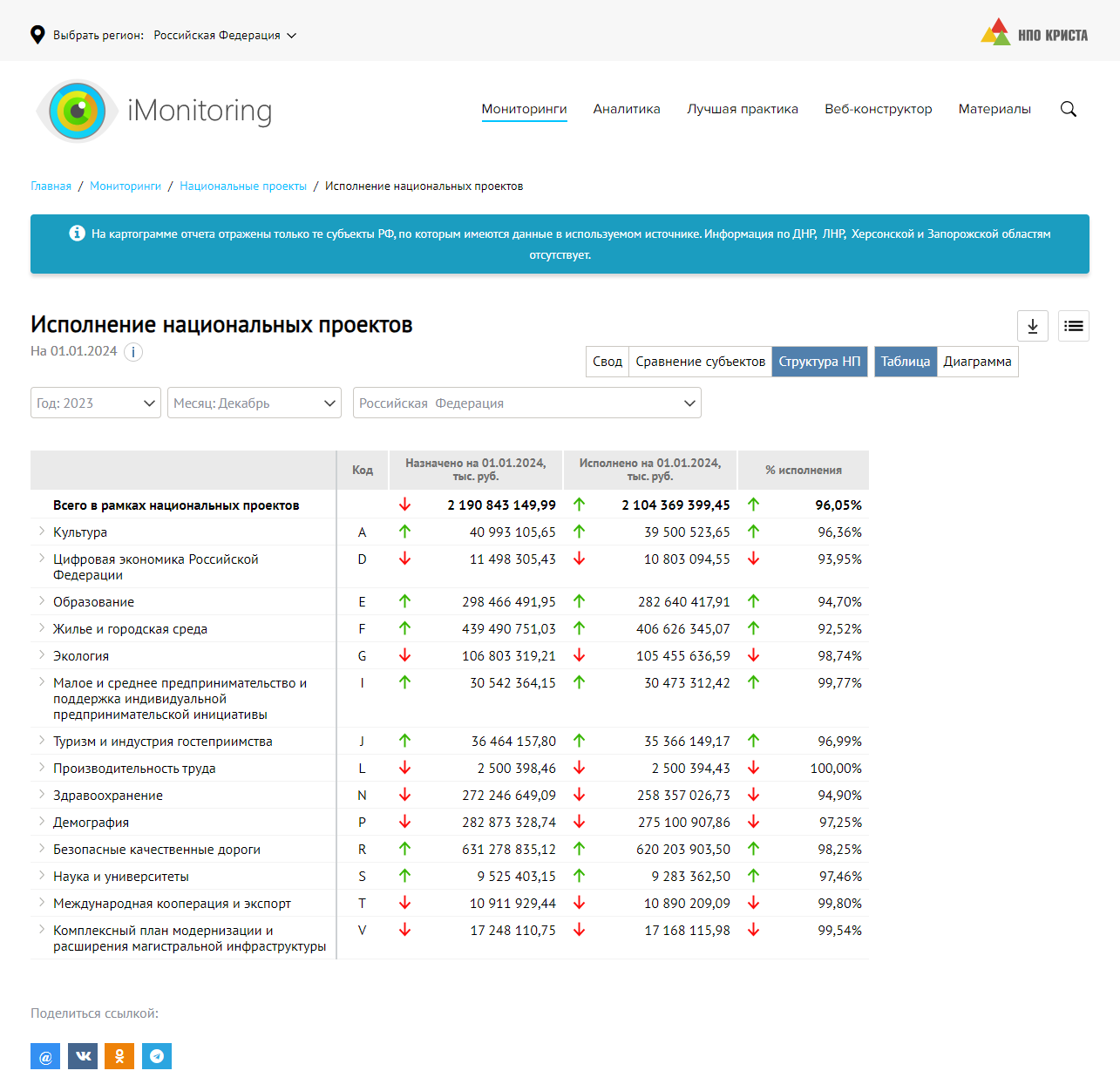Viewport: 1120px width, 1091px height.
Task: Open the Месяц: Декабрь dropdown
Action: 255,403
